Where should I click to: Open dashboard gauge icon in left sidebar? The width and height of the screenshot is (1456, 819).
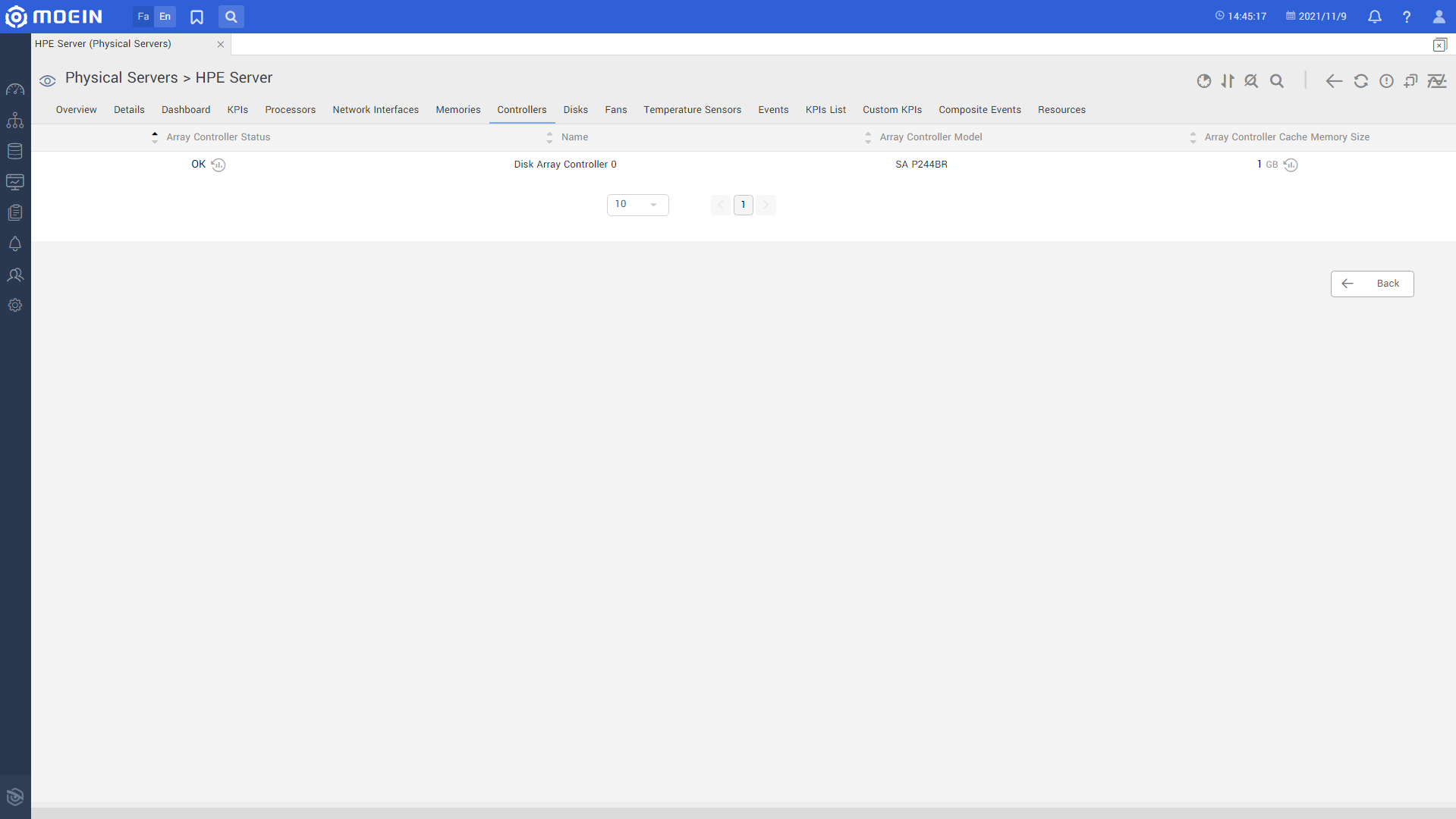(x=15, y=89)
